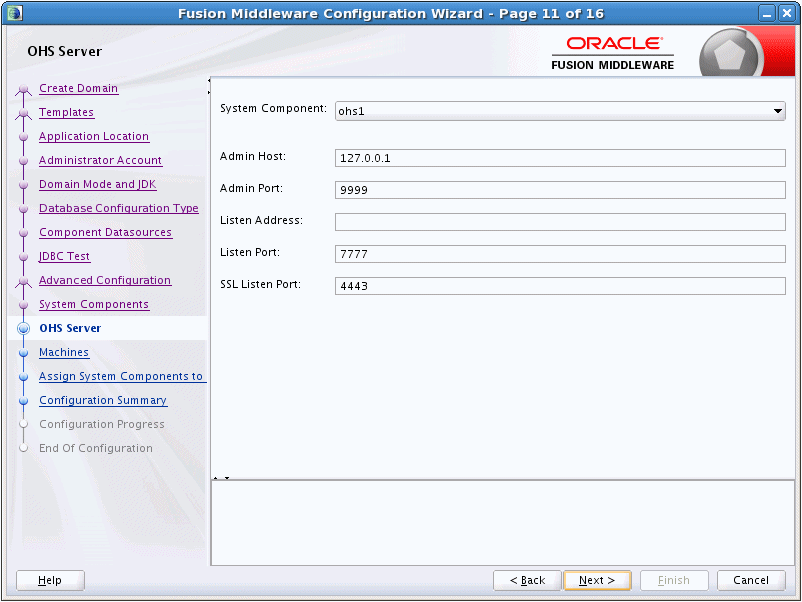Click the Advanced Configuration step node icon
This screenshot has height=602, width=802.
coord(24,282)
